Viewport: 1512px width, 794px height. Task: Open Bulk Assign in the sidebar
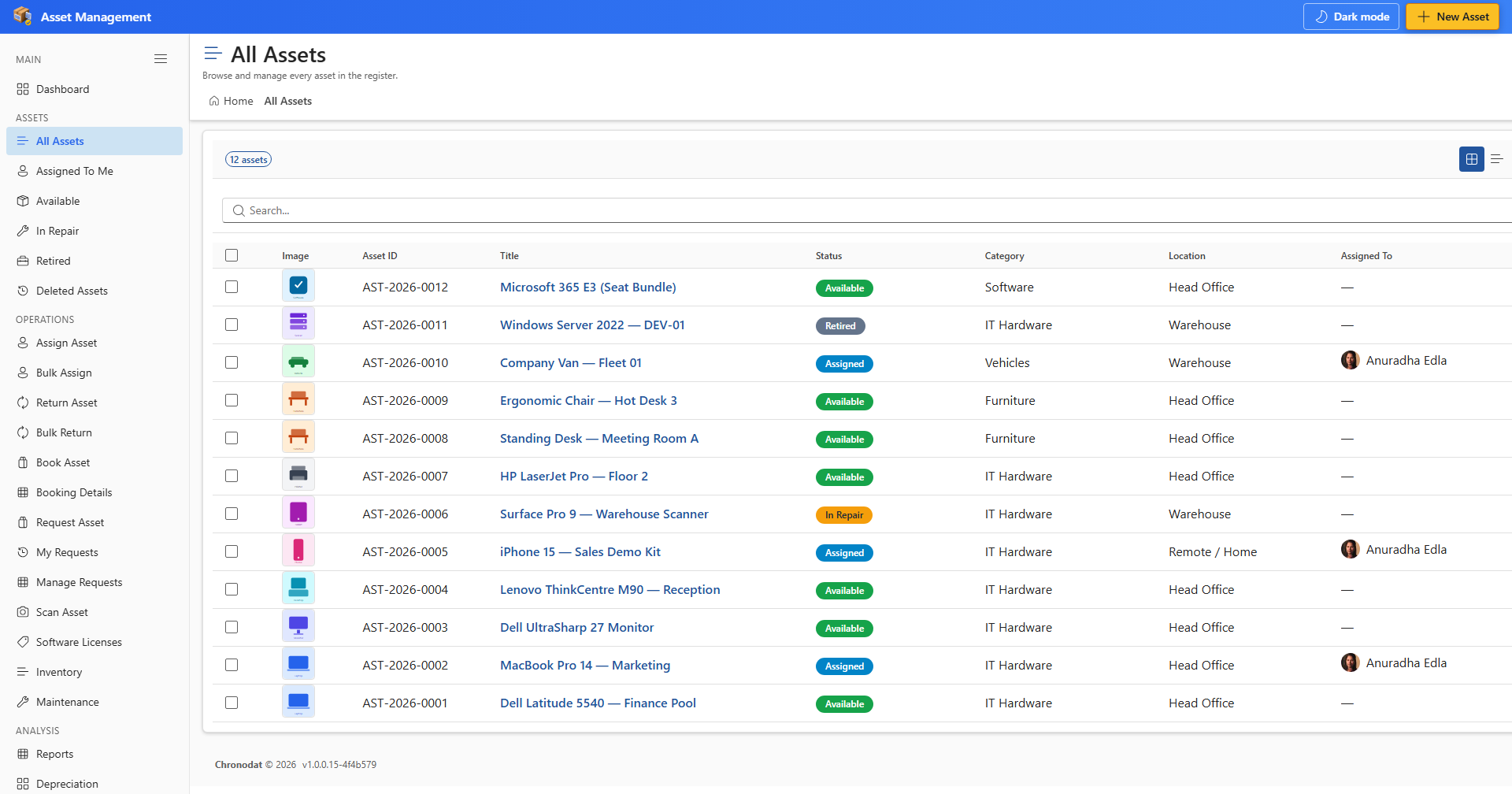click(94, 373)
